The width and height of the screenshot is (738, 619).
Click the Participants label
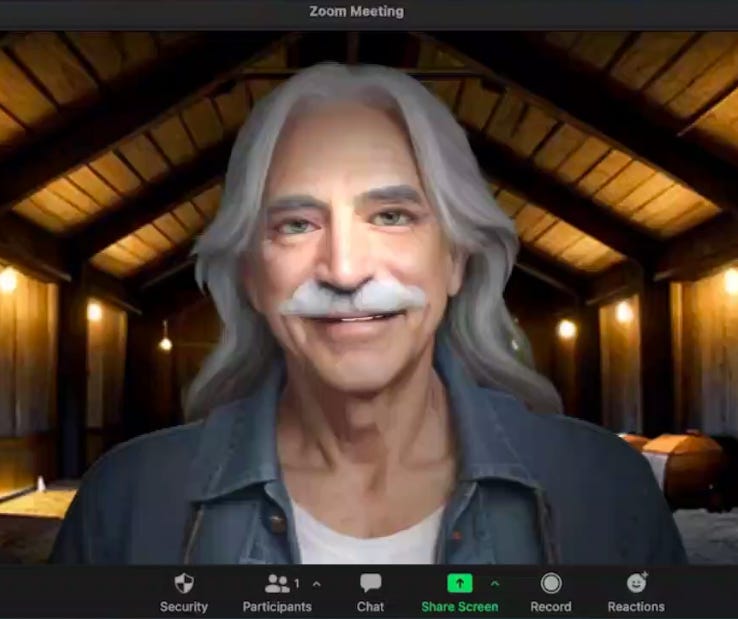(277, 607)
